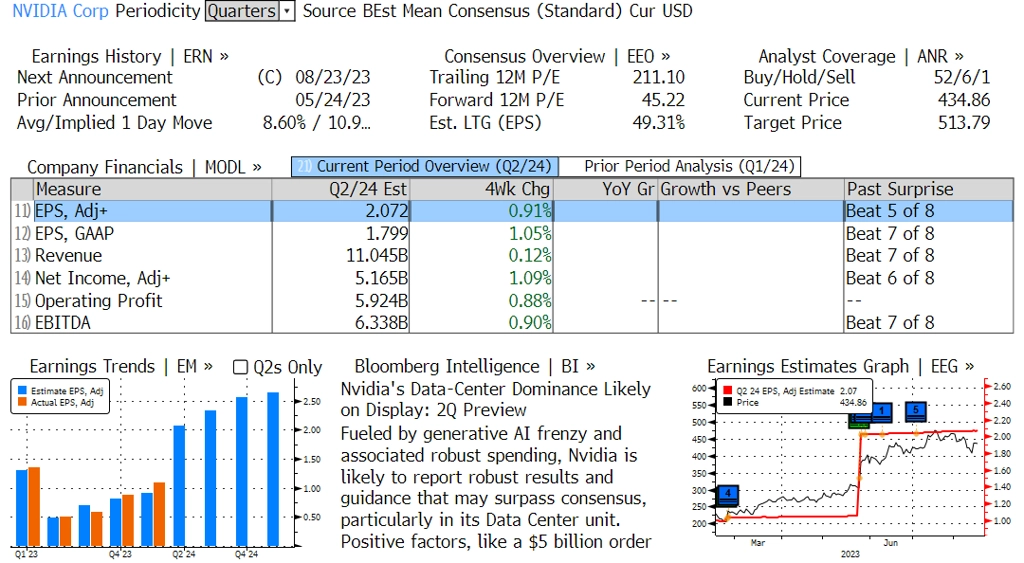This screenshot has height=563, width=1024.
Task: Open Earnings History ERN section
Action: tap(130, 56)
